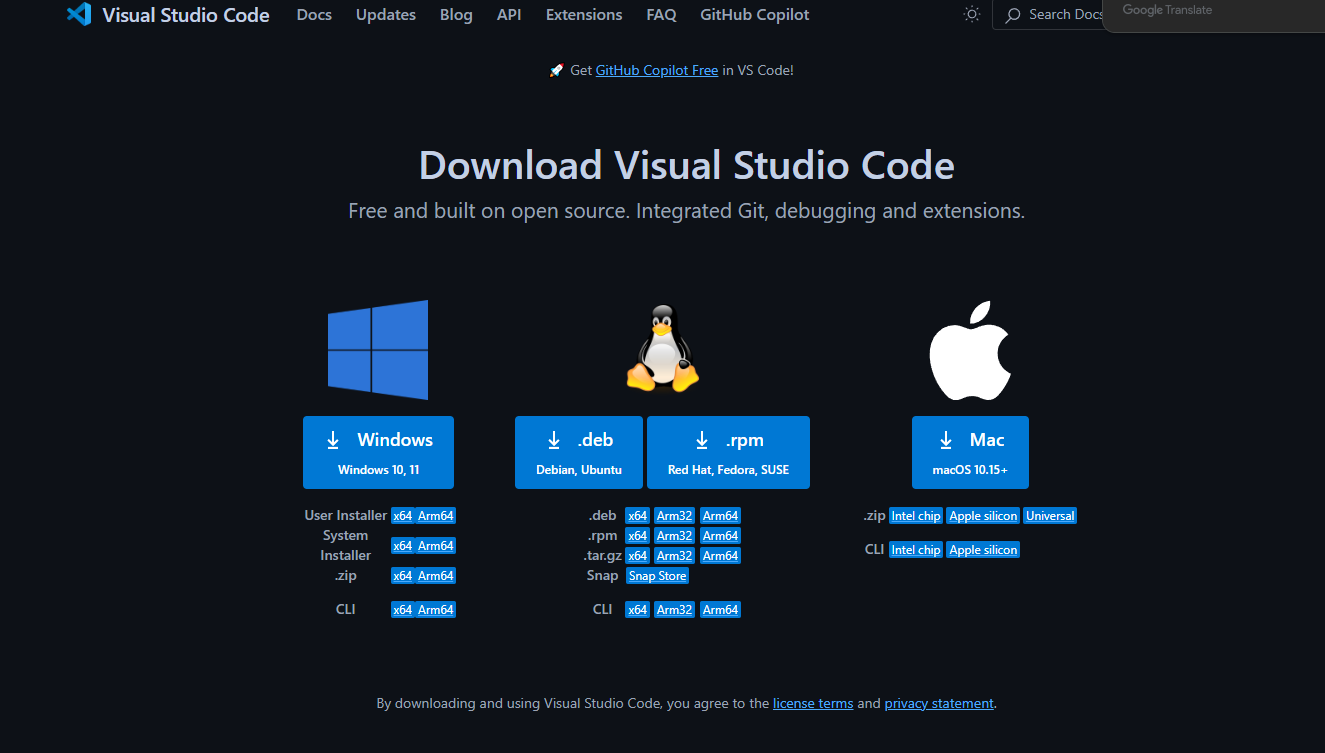1325x753 pixels.
Task: Select Arm32 for Linux .tar.gz row
Action: 675,556
